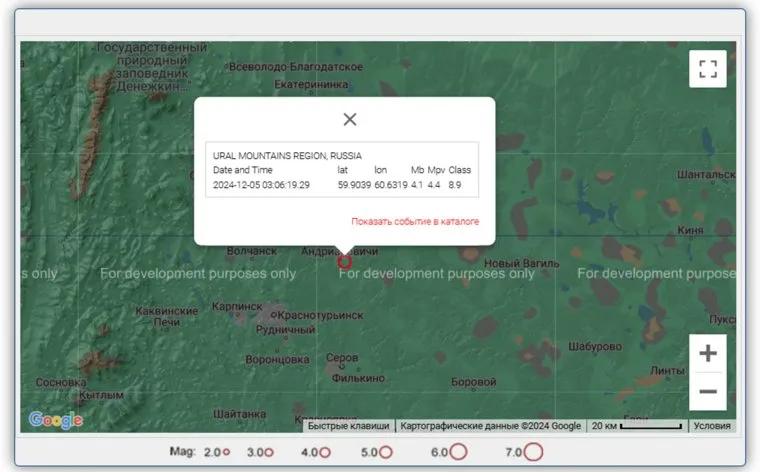
Task: Toggle the 20 км map scale units
Action: pos(636,426)
